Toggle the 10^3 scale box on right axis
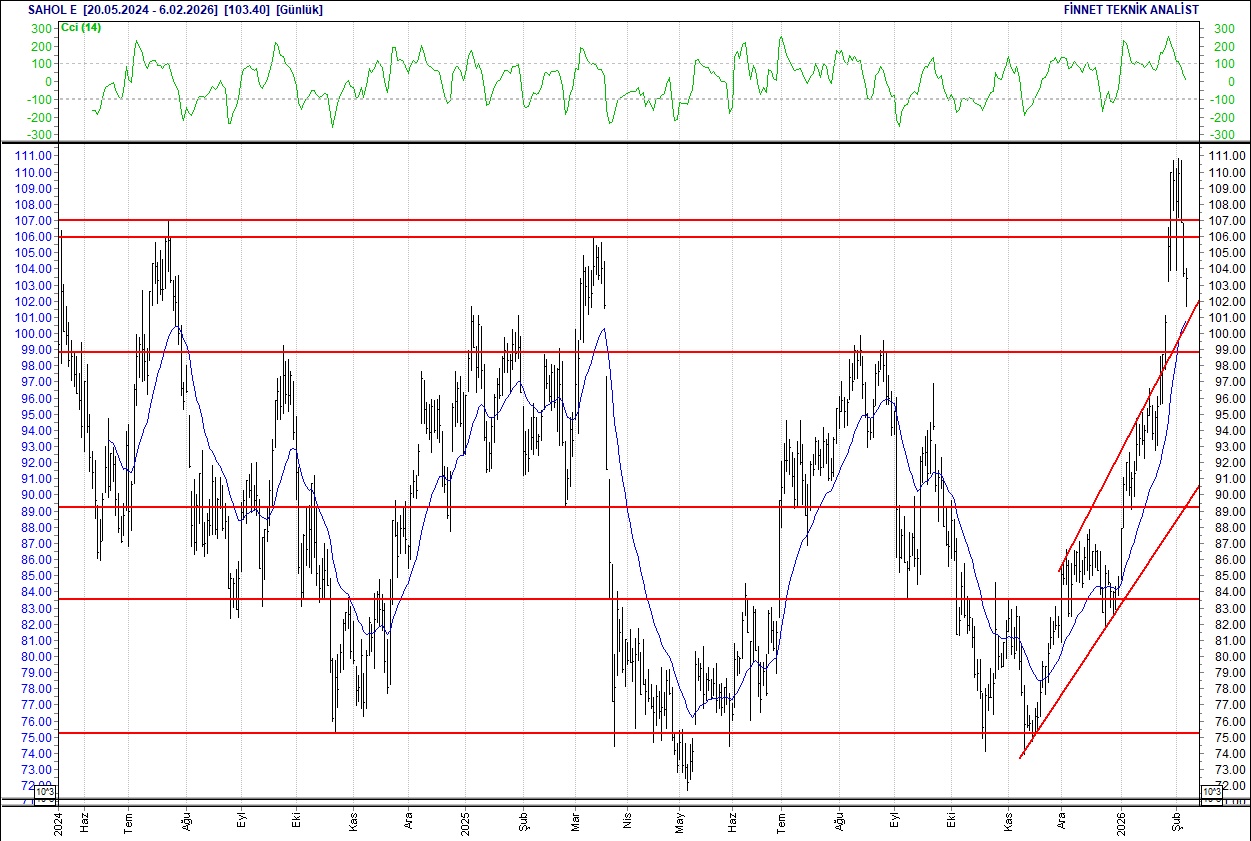This screenshot has width=1251, height=841. click(x=1212, y=790)
